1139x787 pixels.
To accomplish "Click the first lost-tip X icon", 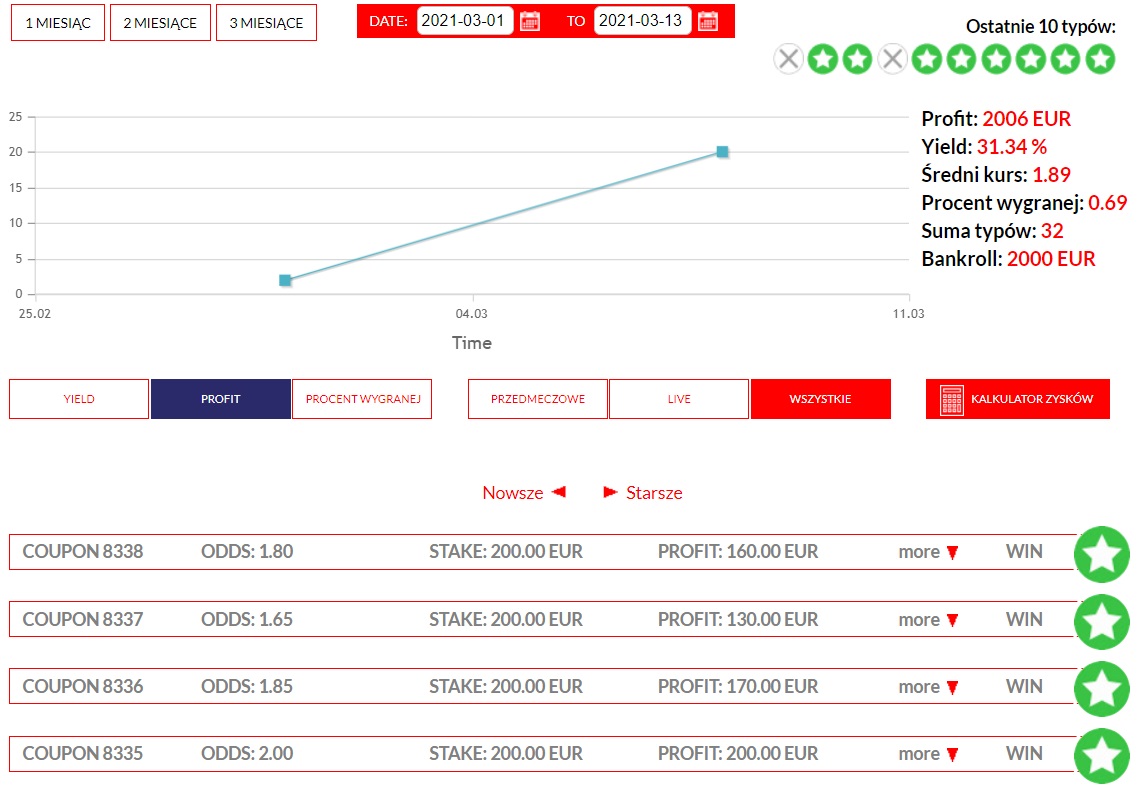I will (789, 59).
